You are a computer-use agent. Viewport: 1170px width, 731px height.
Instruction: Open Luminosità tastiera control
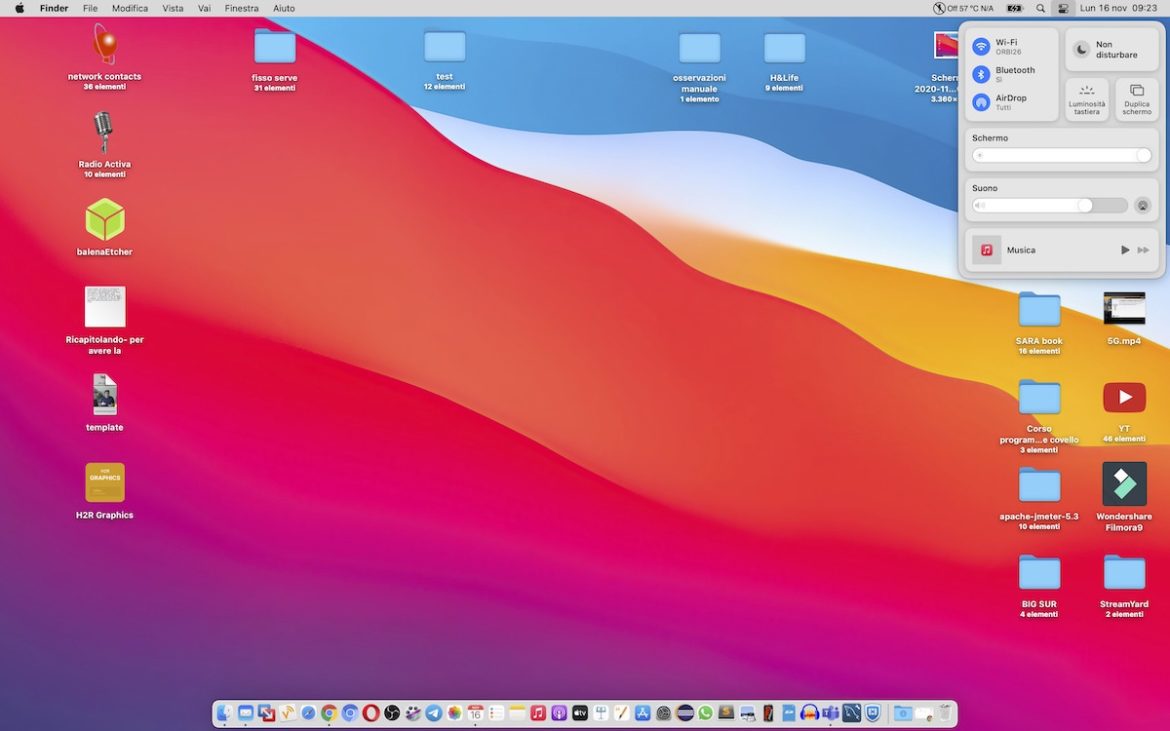pyautogui.click(x=1086, y=99)
